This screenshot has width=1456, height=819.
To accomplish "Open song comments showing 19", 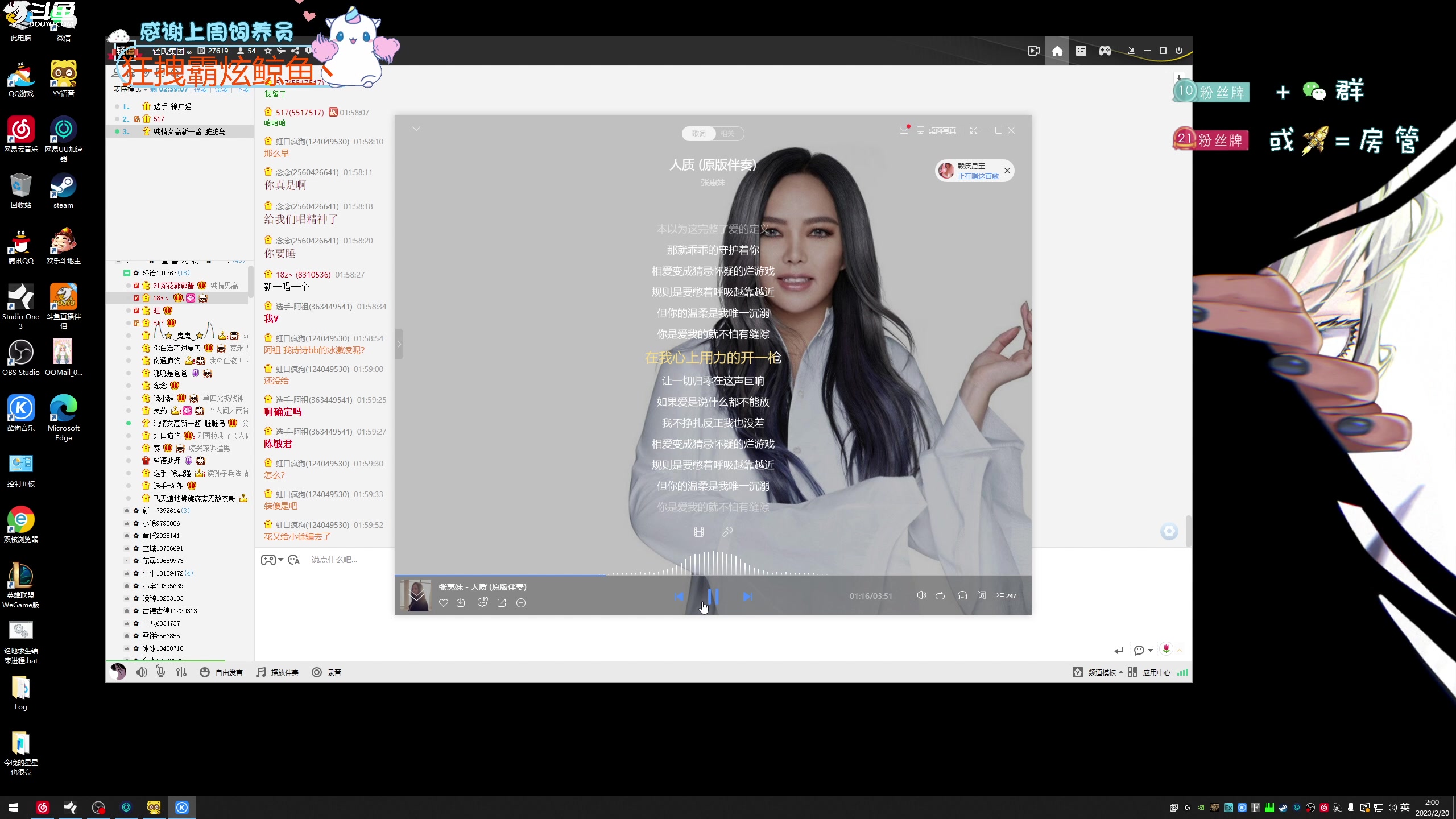I will (x=482, y=602).
